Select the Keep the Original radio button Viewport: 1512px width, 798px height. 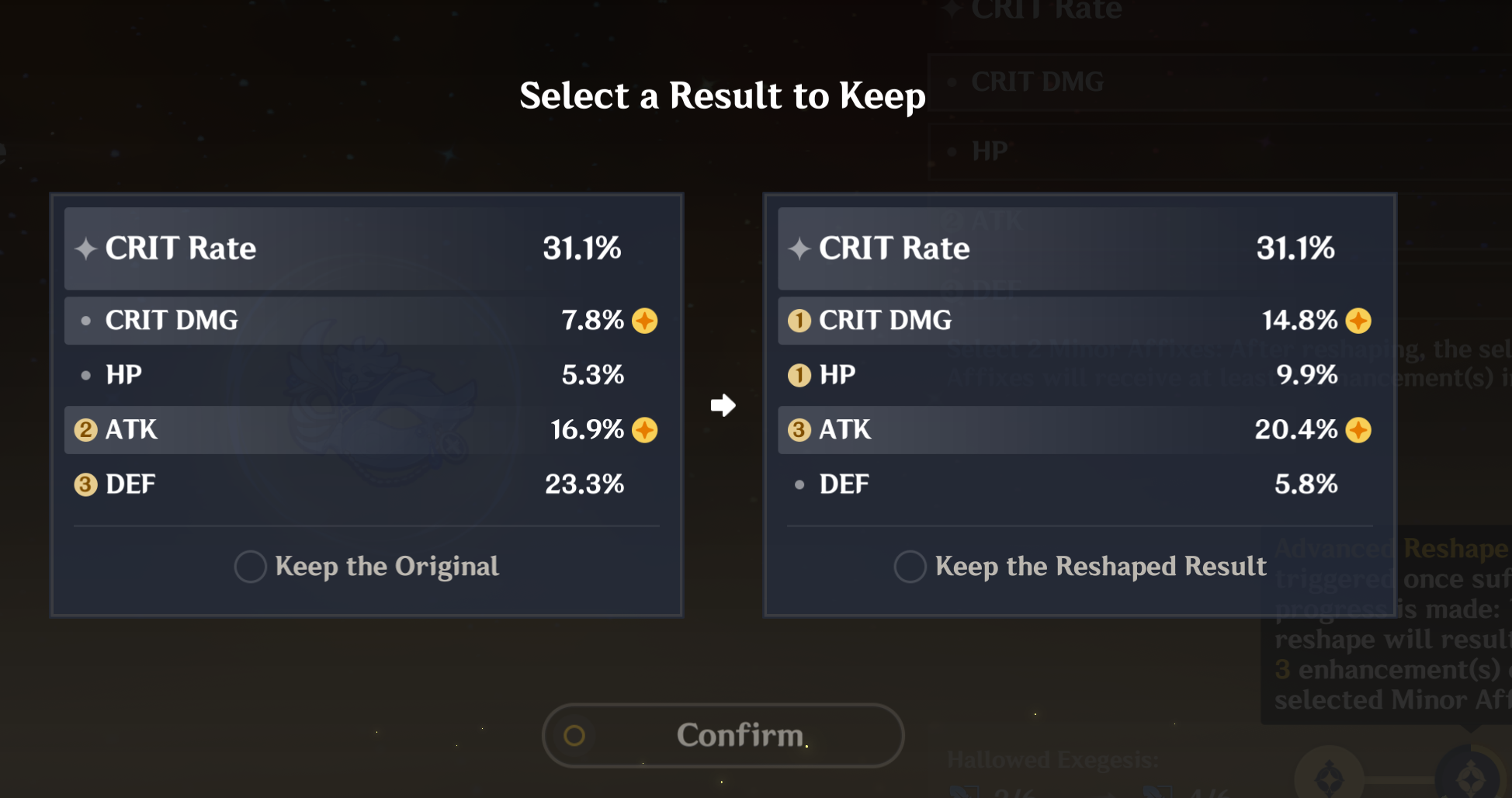tap(250, 567)
